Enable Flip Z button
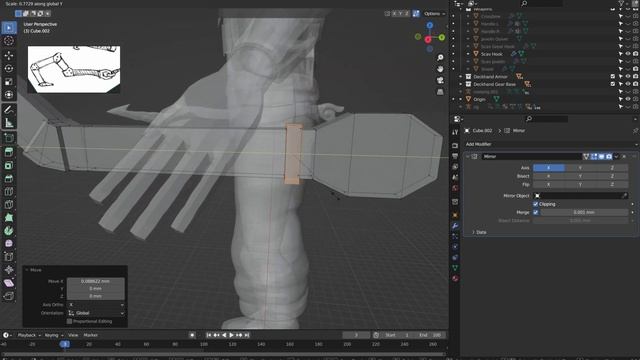Image resolution: width=640 pixels, height=360 pixels. 612,184
